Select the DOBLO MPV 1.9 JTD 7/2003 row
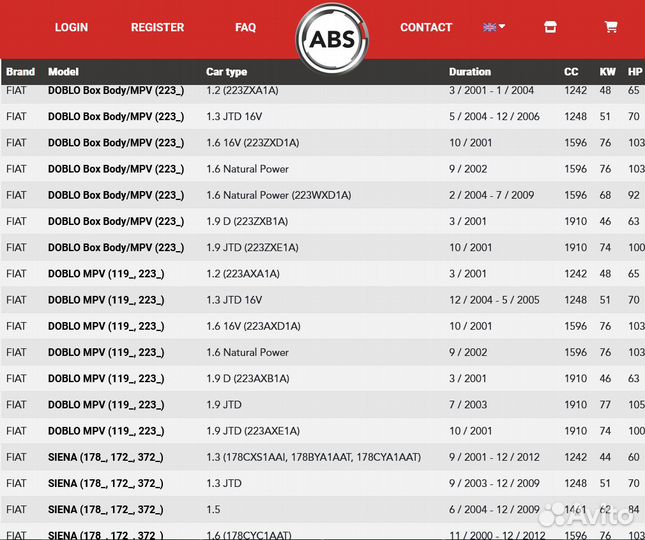Image resolution: width=645 pixels, height=540 pixels. tap(224, 405)
